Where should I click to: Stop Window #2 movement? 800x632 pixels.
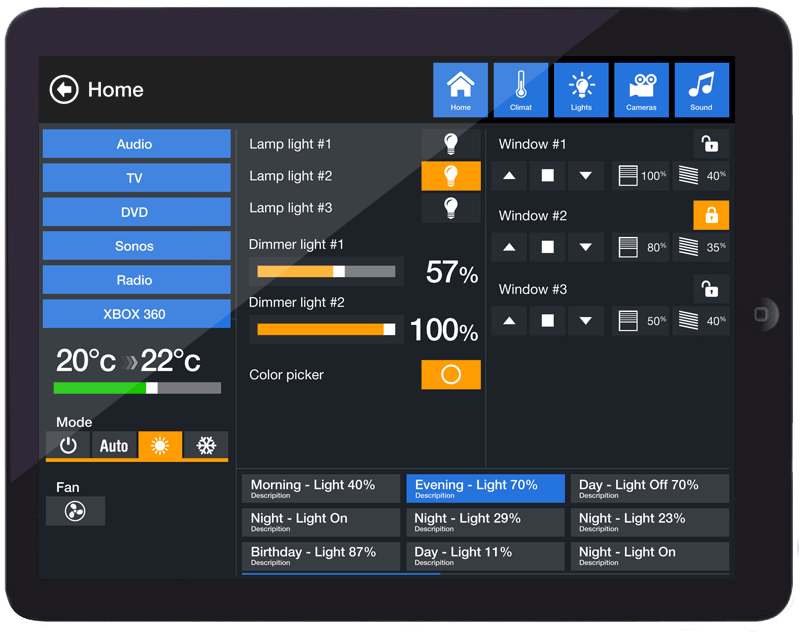click(x=547, y=247)
